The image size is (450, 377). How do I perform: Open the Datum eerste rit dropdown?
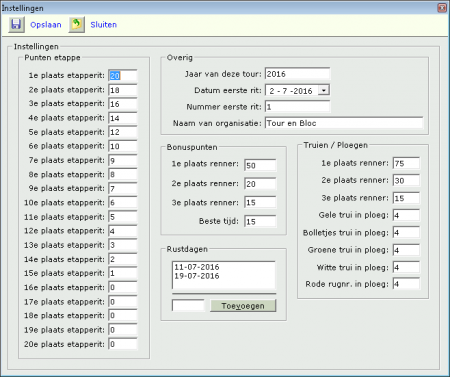[x=324, y=90]
